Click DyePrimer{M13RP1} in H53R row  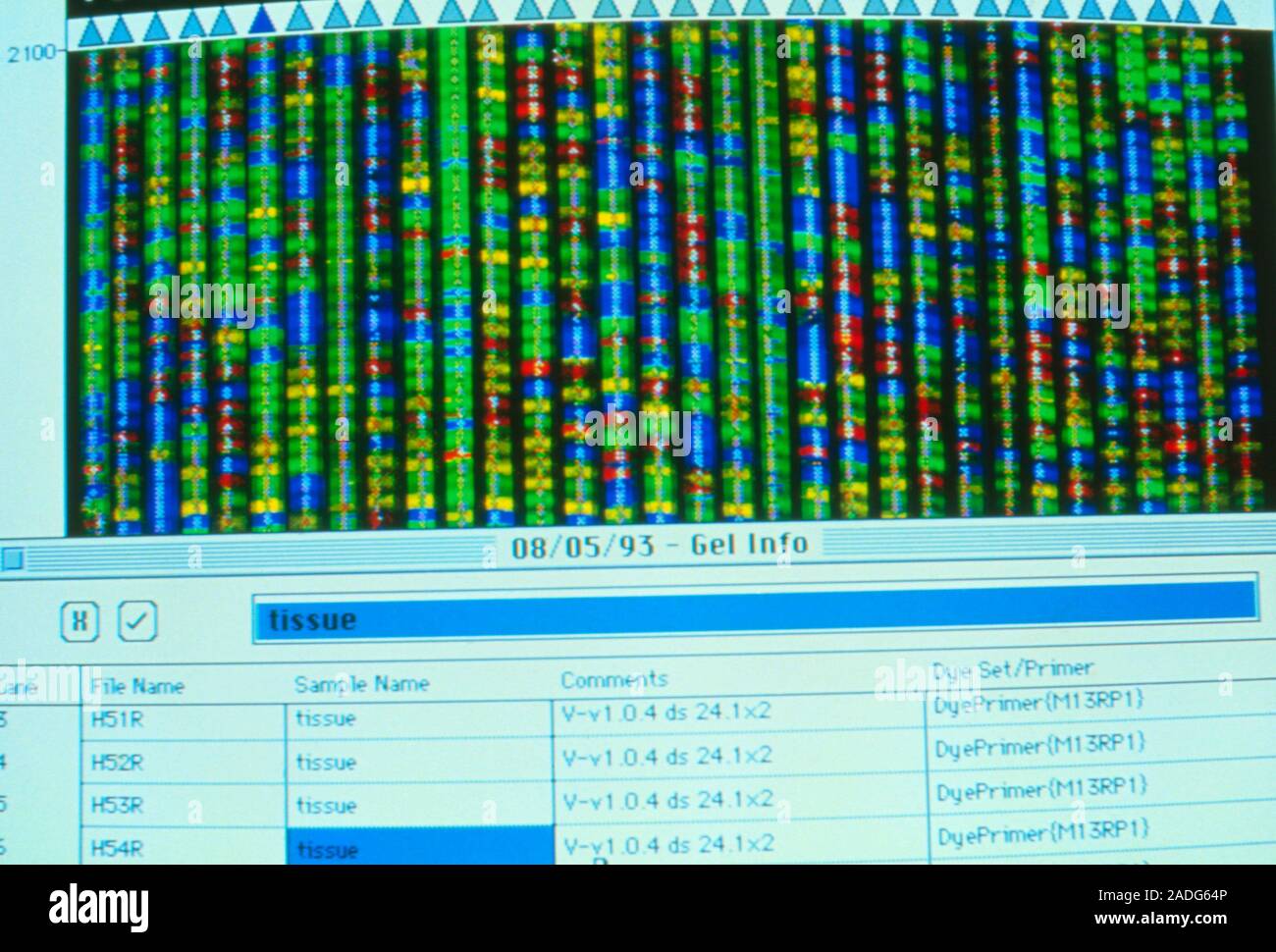pos(1041,790)
